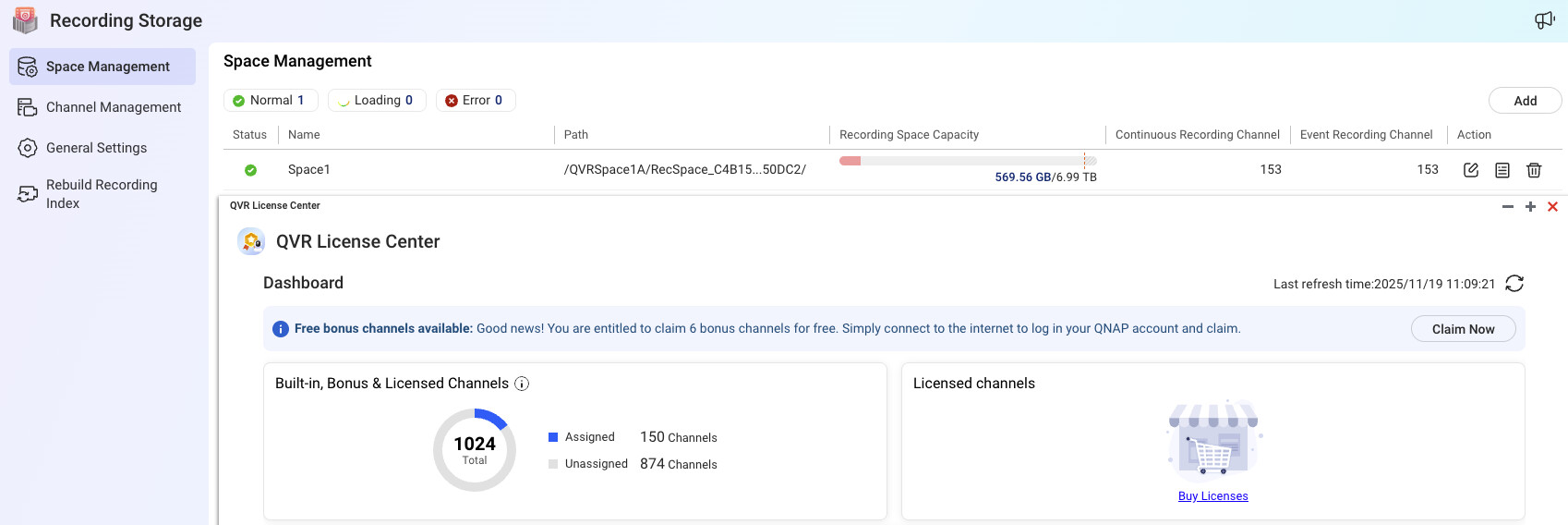Refresh the license dashboard
The width and height of the screenshot is (1568, 525).
1514,284
